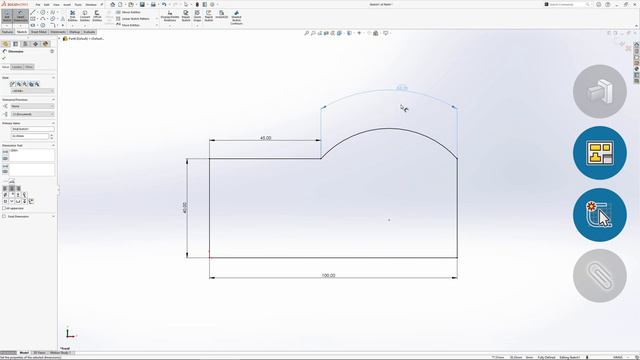Enable the All uppercase checkbox

coord(4,208)
